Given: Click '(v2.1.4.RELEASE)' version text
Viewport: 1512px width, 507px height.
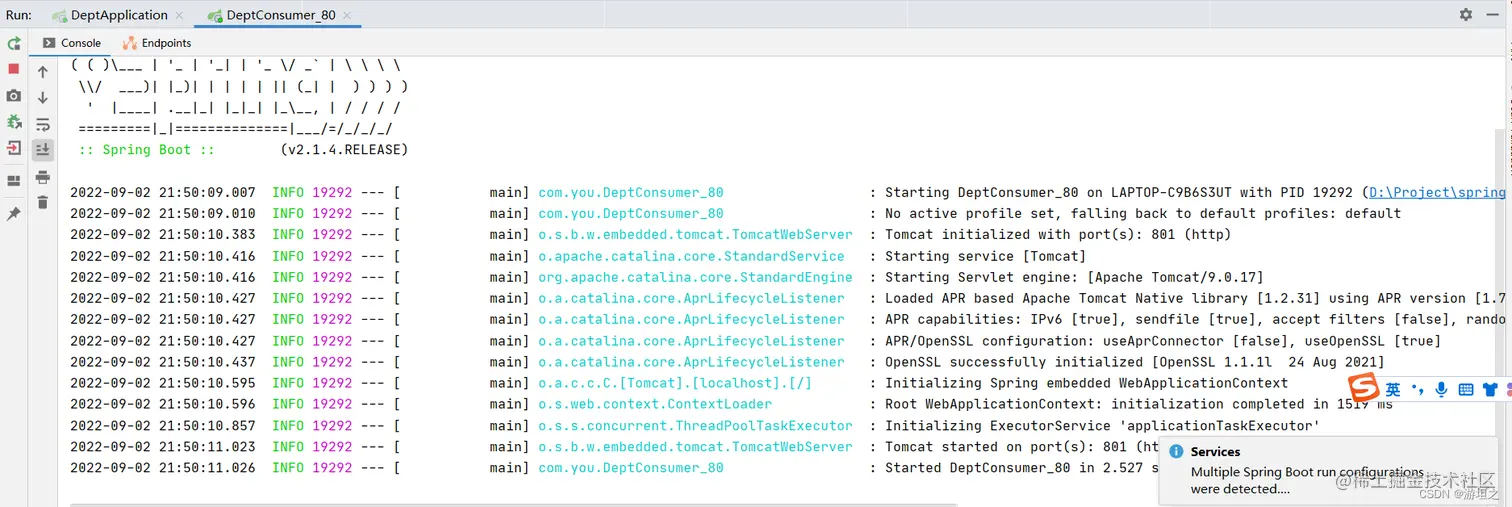Looking at the screenshot, I should (345, 150).
